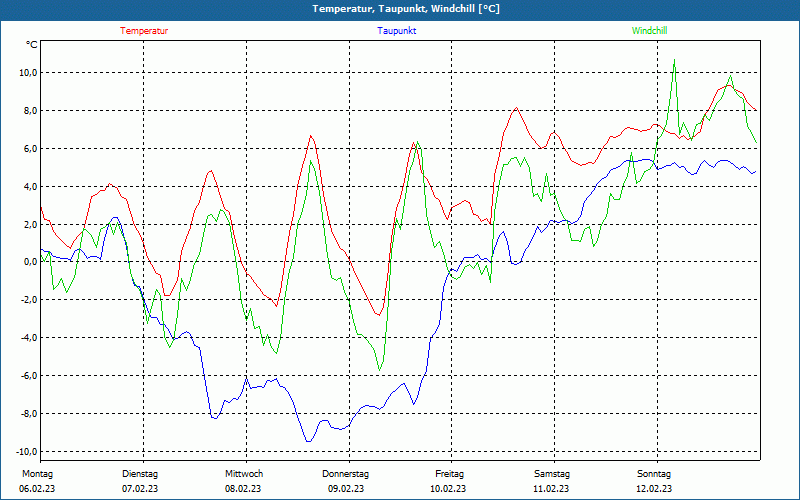
Task: Click the green Windchill legend label
Action: [649, 31]
